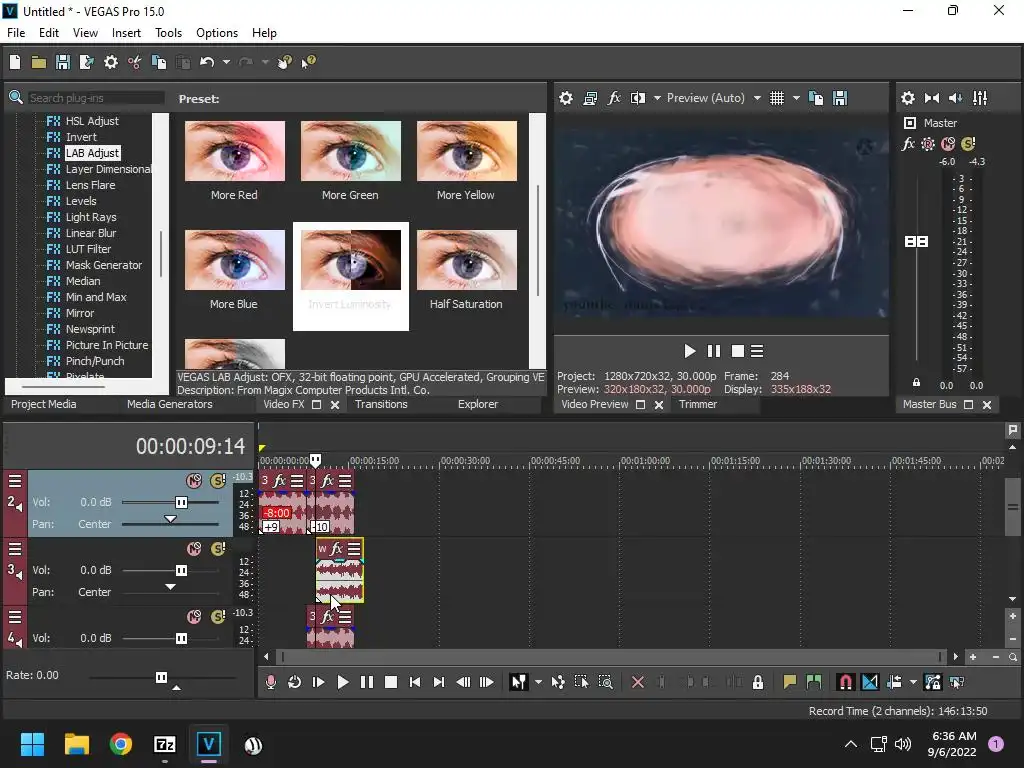Create a new project with the New icon
The width and height of the screenshot is (1024, 768).
click(15, 62)
